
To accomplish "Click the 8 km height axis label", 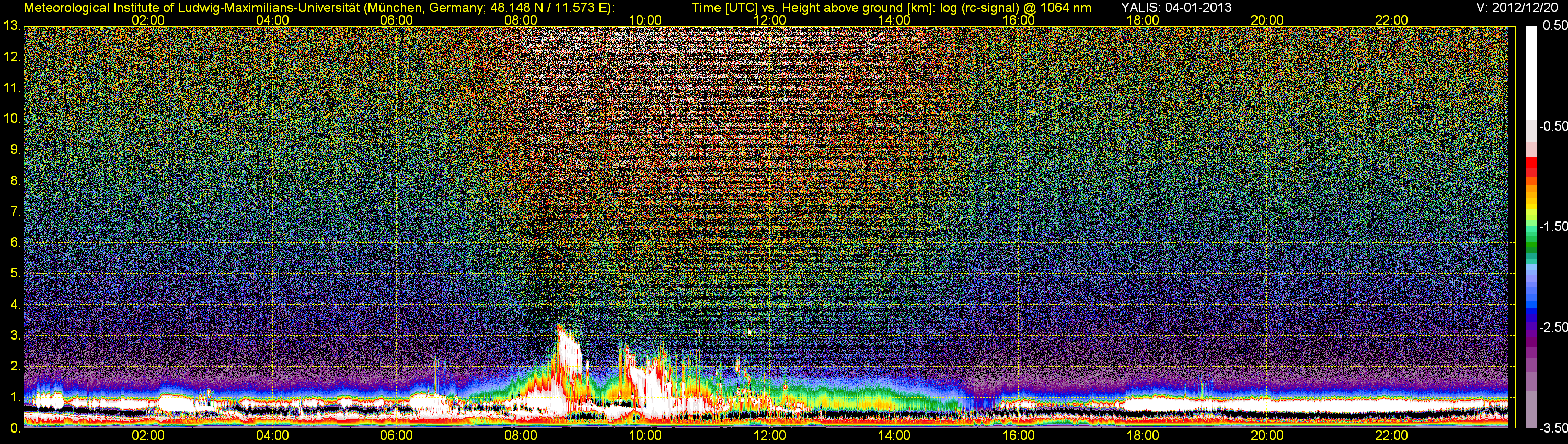I will coord(15,181).
